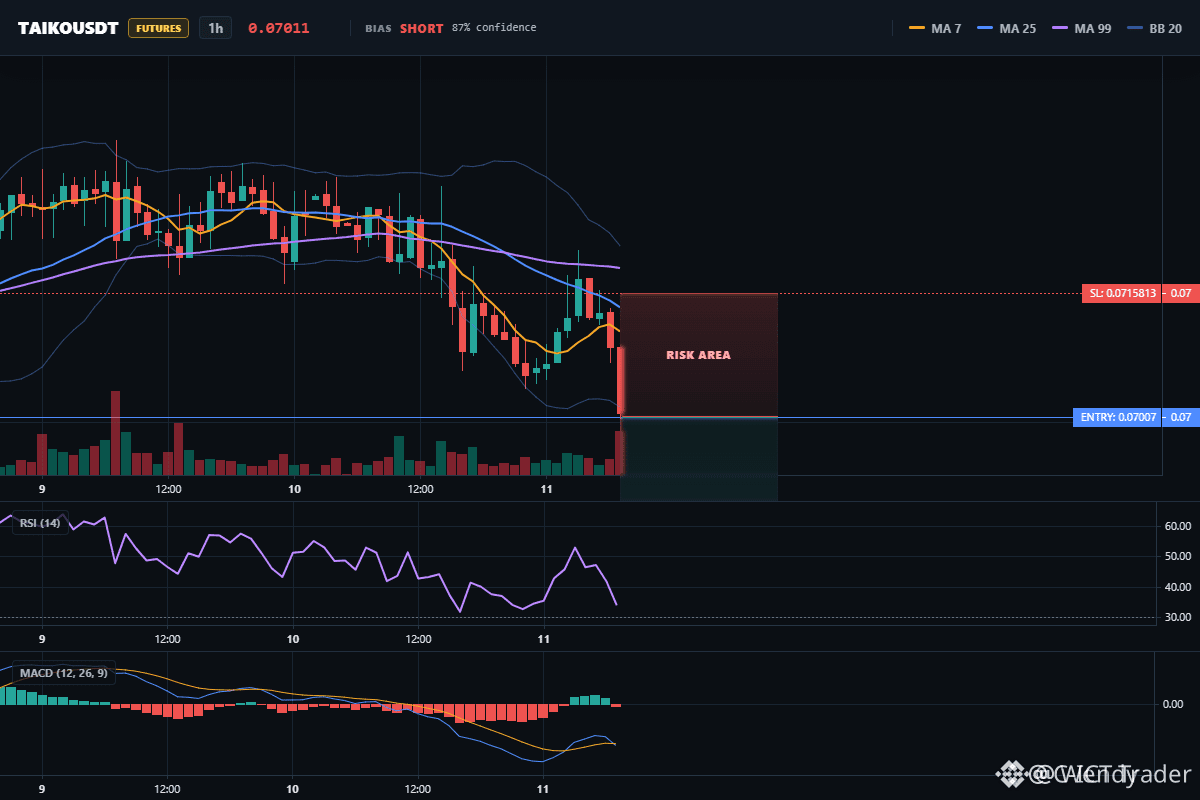The width and height of the screenshot is (1200, 800).
Task: Click the 0.07011 price value
Action: (x=279, y=28)
